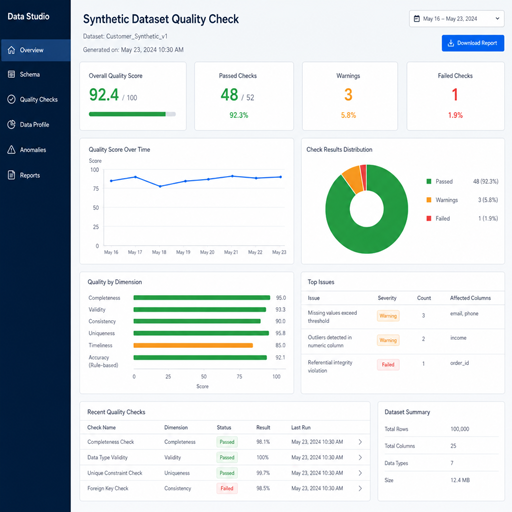Click the Dimension column header

pyautogui.click(x=176, y=428)
